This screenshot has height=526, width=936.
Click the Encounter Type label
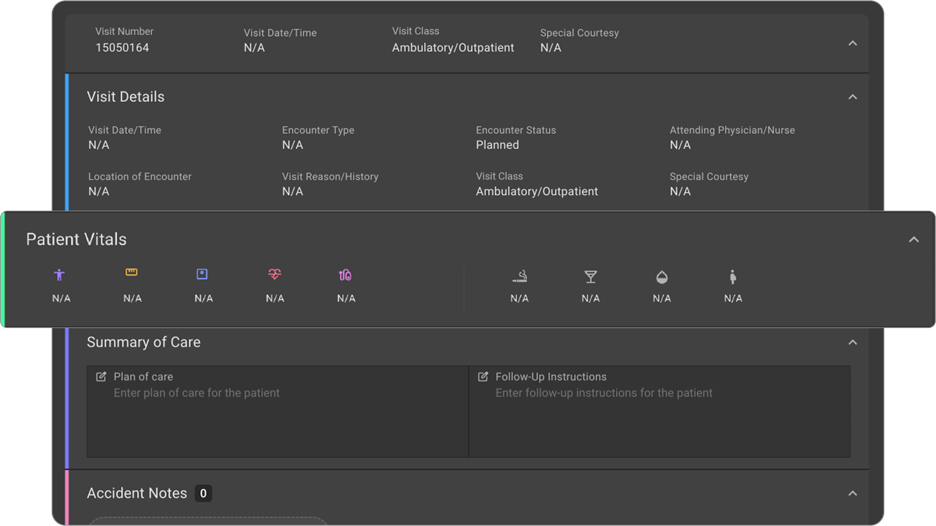(x=318, y=130)
